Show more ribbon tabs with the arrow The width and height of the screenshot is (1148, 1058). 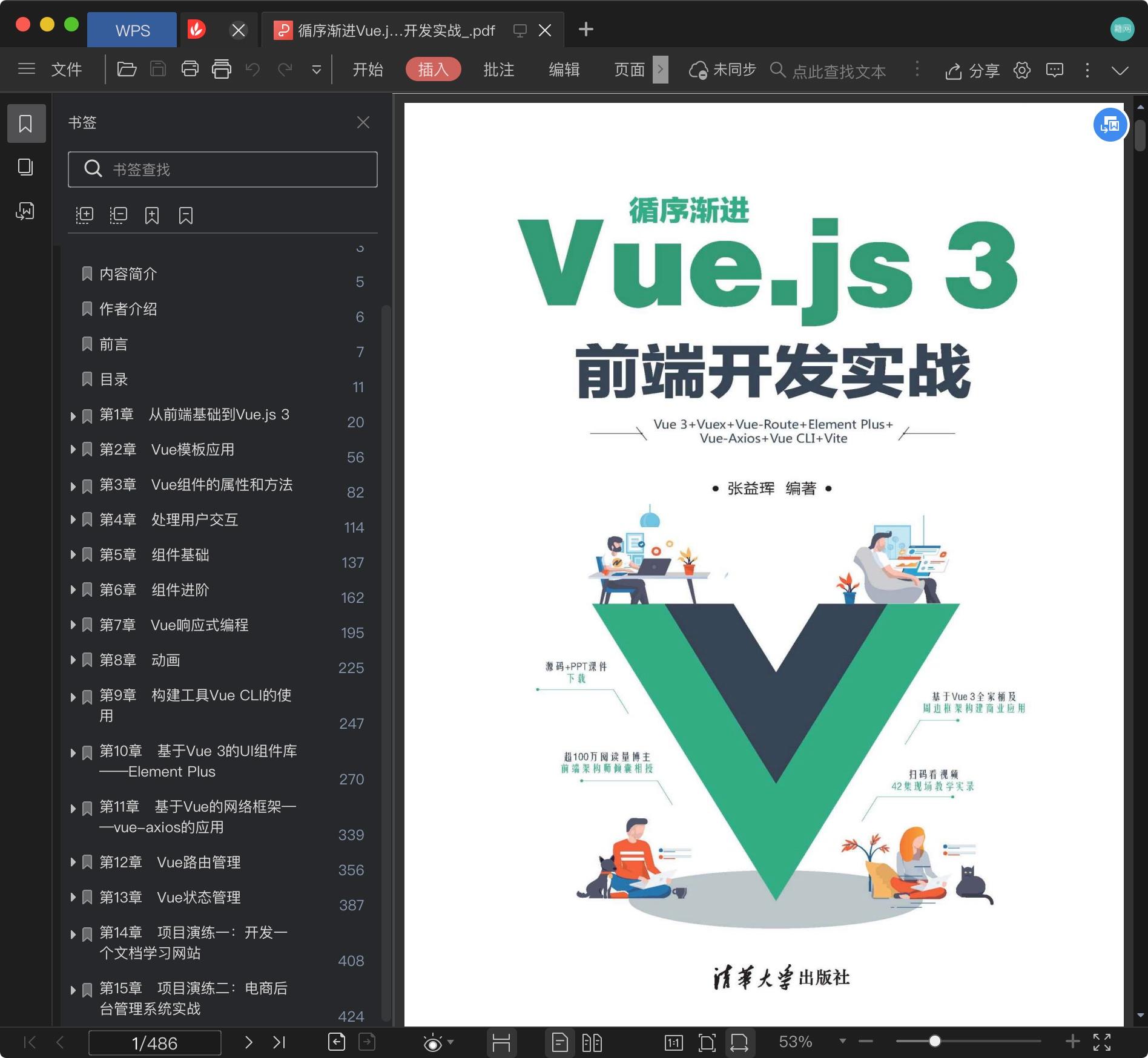[x=661, y=70]
